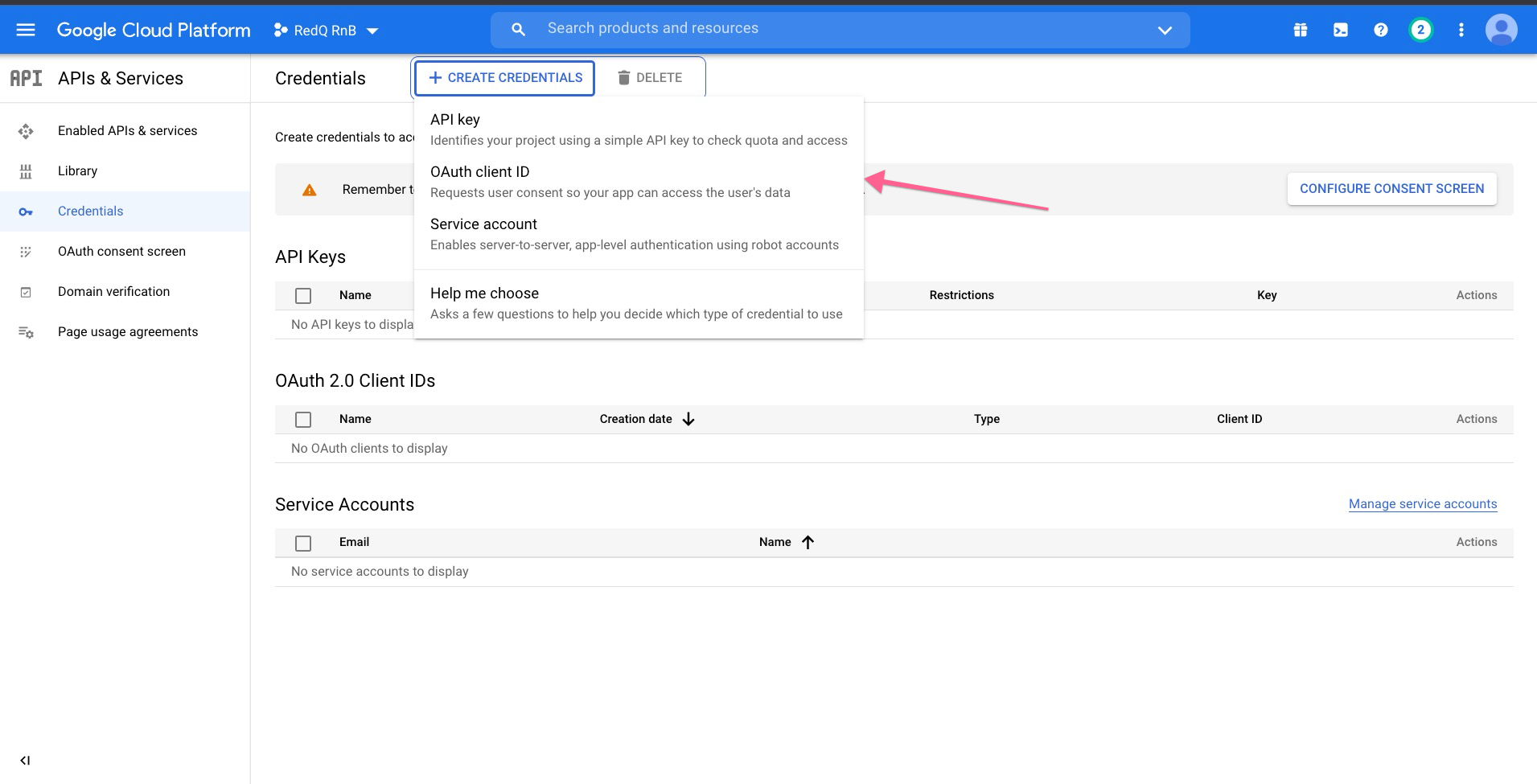Click the Credentials key icon
Viewport: 1537px width, 784px height.
(26, 211)
